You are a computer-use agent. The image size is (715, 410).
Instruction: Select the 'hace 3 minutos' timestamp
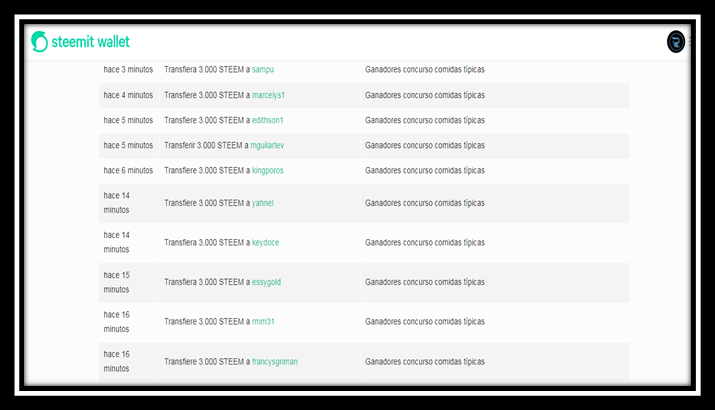tap(128, 69)
